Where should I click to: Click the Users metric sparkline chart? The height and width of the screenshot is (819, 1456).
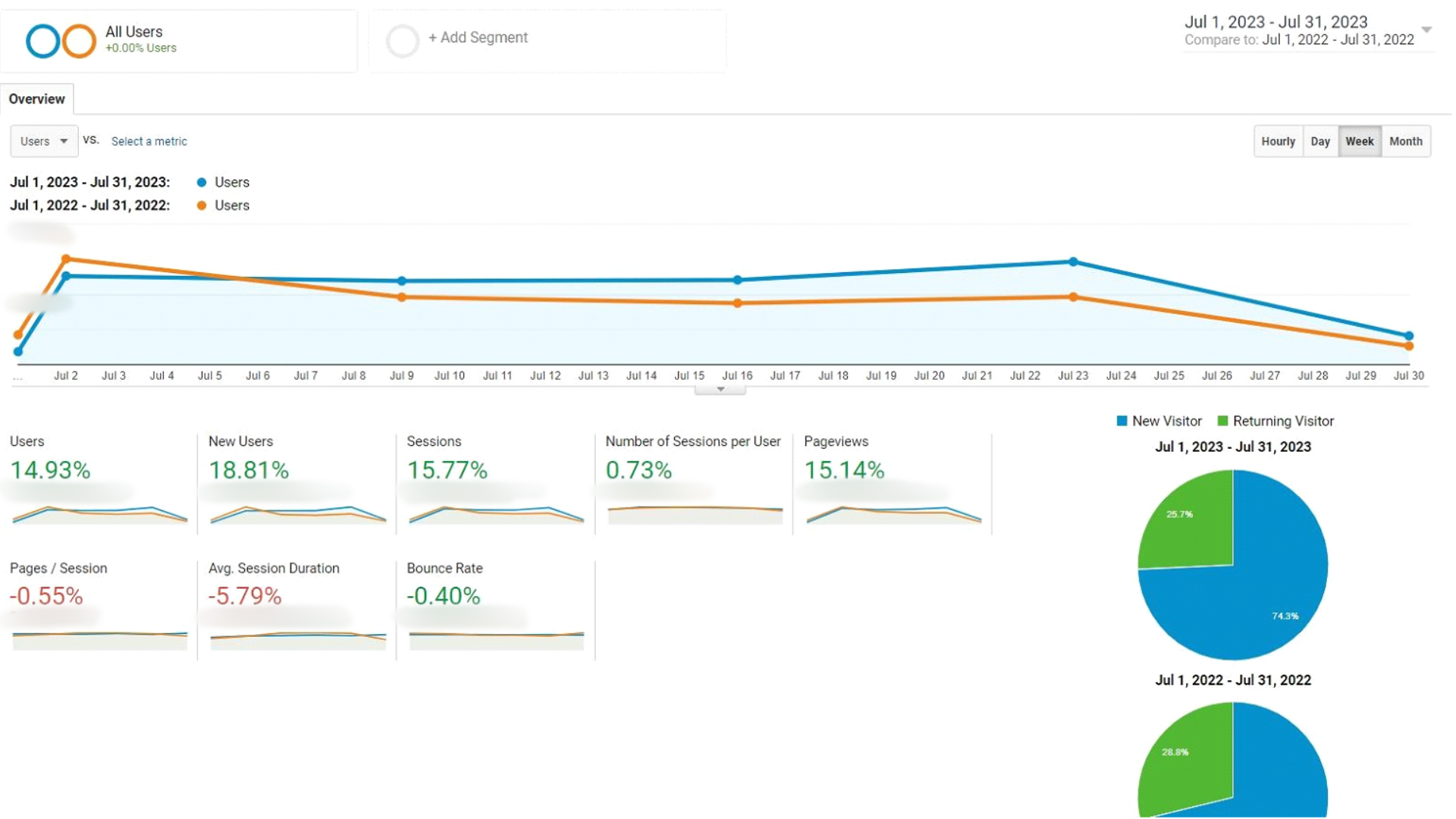click(x=99, y=514)
